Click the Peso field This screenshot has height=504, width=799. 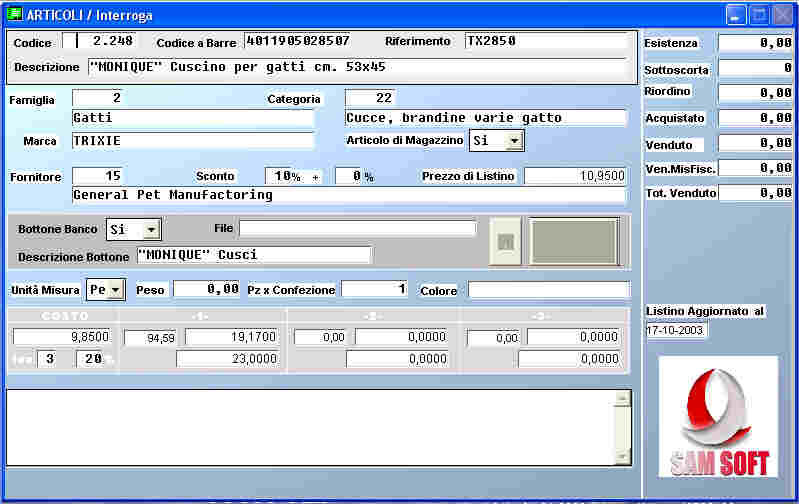[206, 289]
